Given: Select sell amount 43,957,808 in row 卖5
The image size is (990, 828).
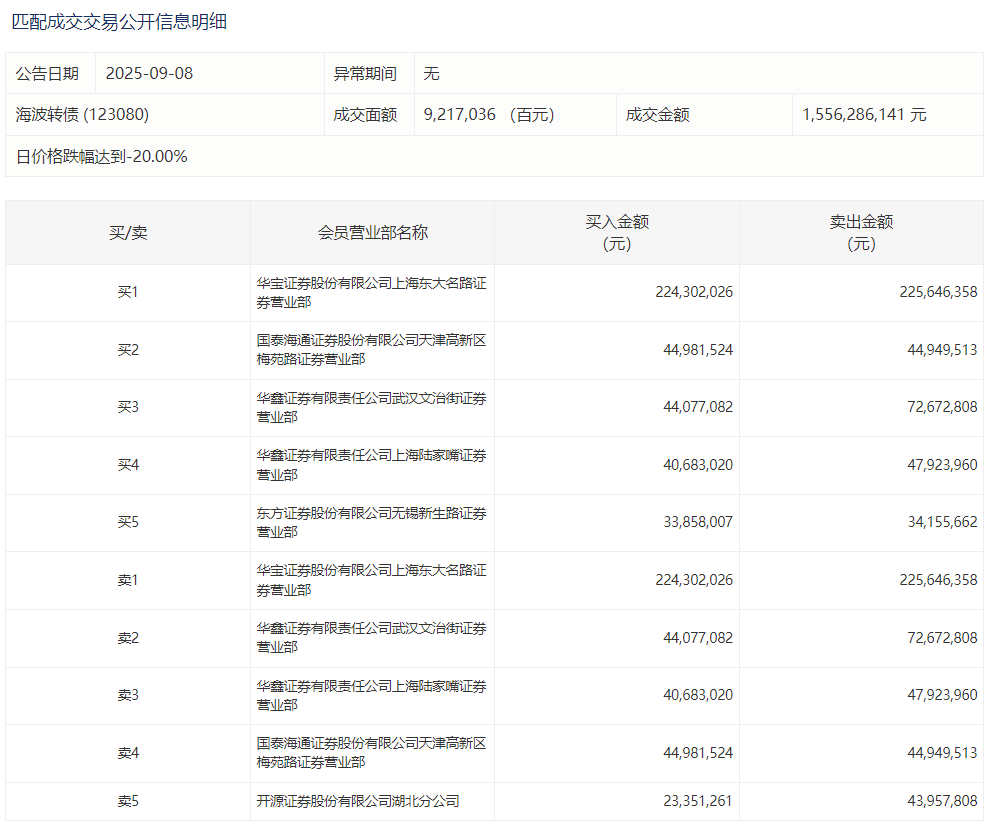Looking at the screenshot, I should 938,801.
